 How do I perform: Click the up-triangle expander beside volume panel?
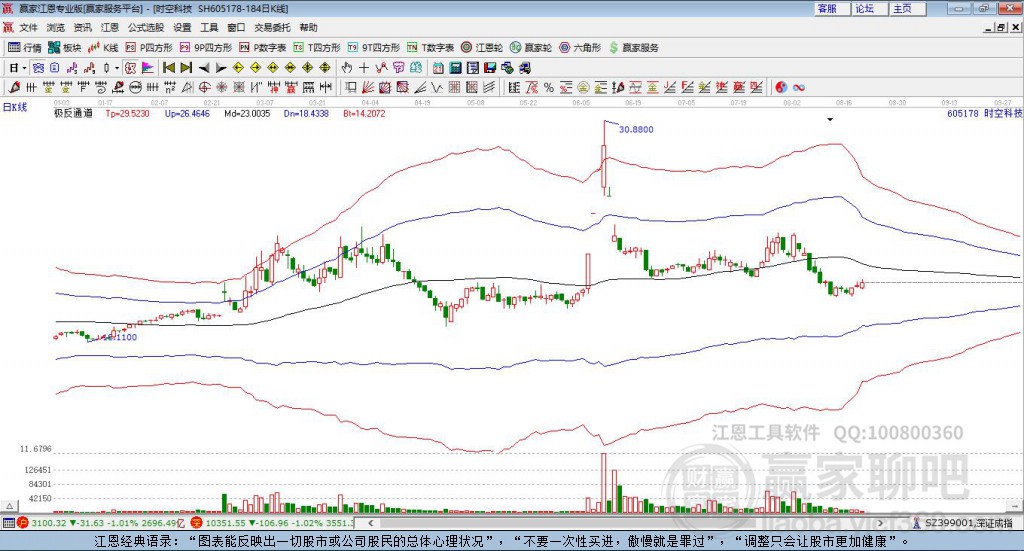point(9,506)
